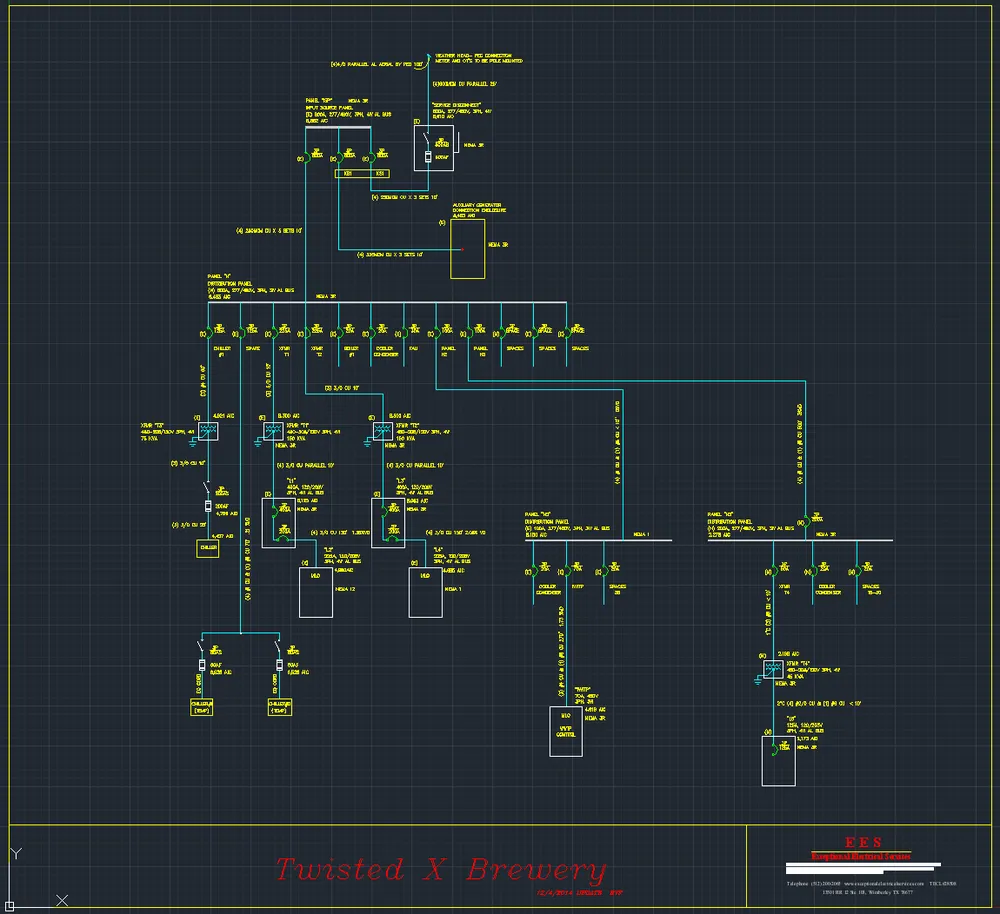This screenshot has height=914, width=1000.
Task: Pick the switch symbol inside Service Disconnect
Action: tap(426, 138)
